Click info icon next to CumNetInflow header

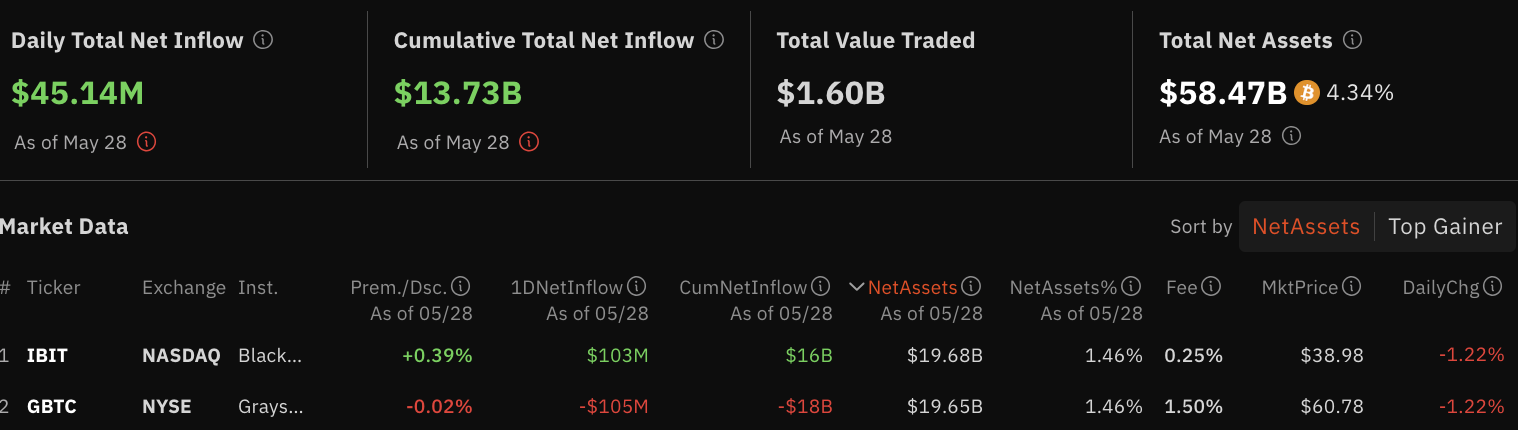tap(821, 287)
